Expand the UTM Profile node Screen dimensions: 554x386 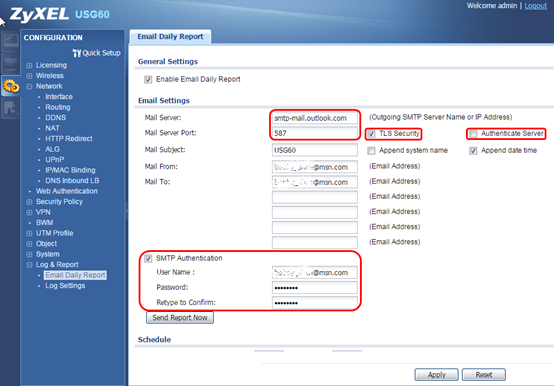(29, 233)
